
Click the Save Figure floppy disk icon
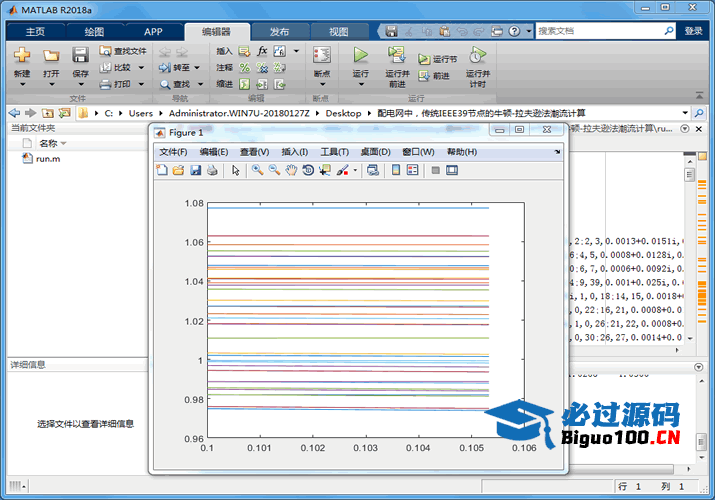pyautogui.click(x=196, y=171)
